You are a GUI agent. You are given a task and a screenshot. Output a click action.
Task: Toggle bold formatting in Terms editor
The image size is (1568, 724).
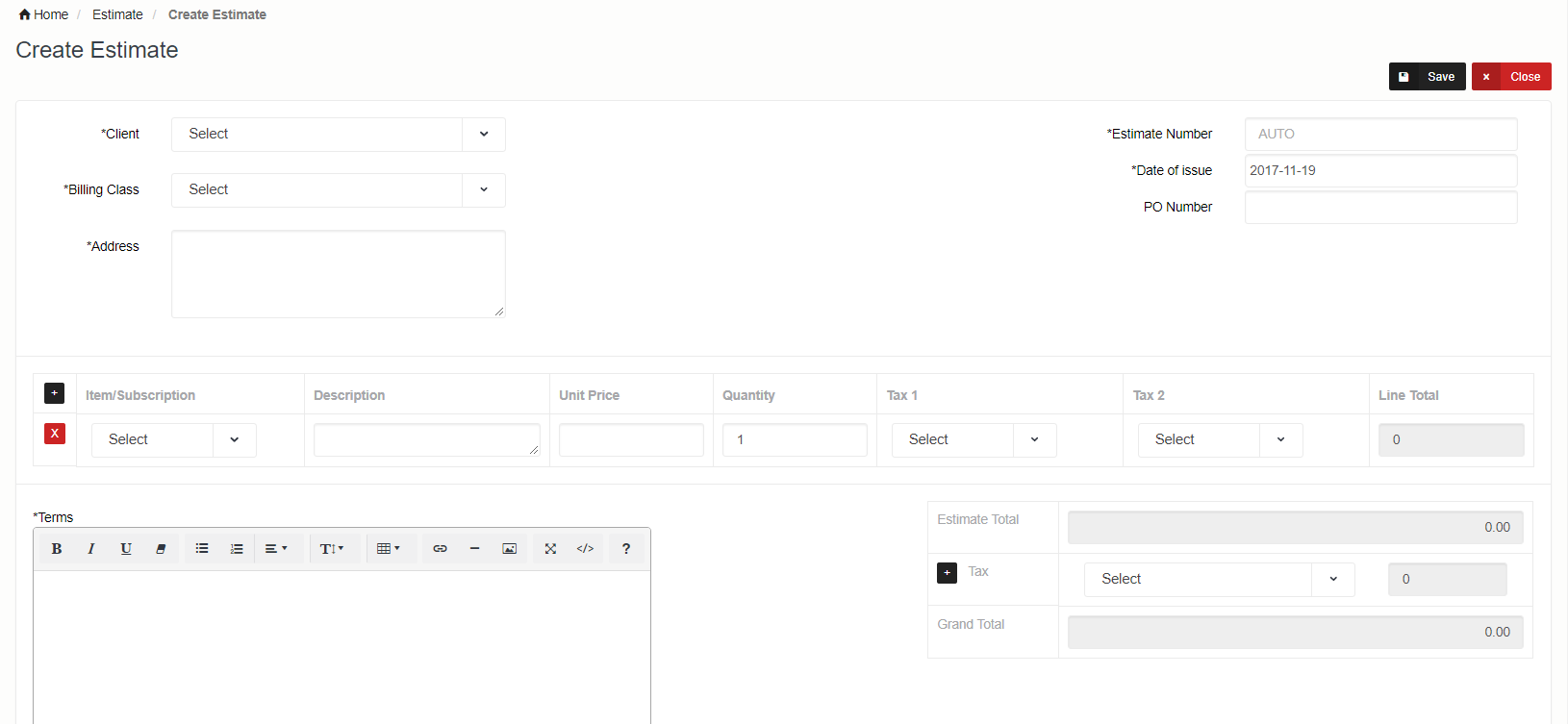tap(57, 549)
